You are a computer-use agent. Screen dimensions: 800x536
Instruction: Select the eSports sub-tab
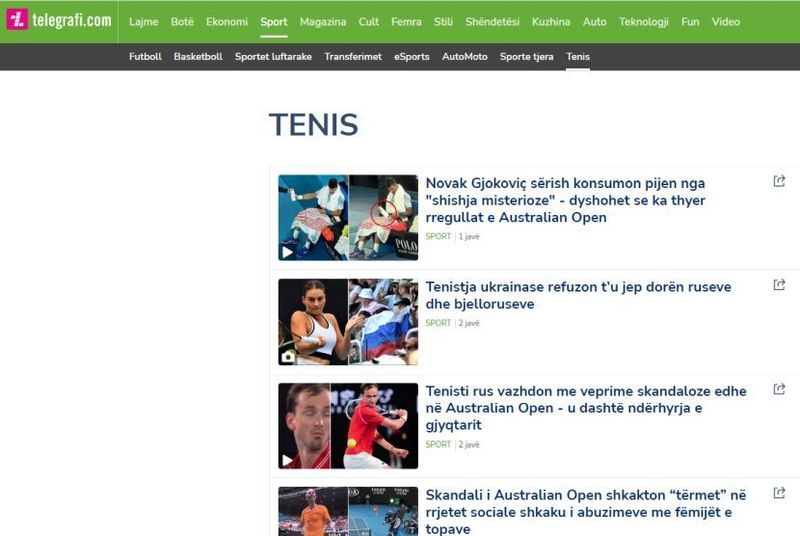point(412,57)
